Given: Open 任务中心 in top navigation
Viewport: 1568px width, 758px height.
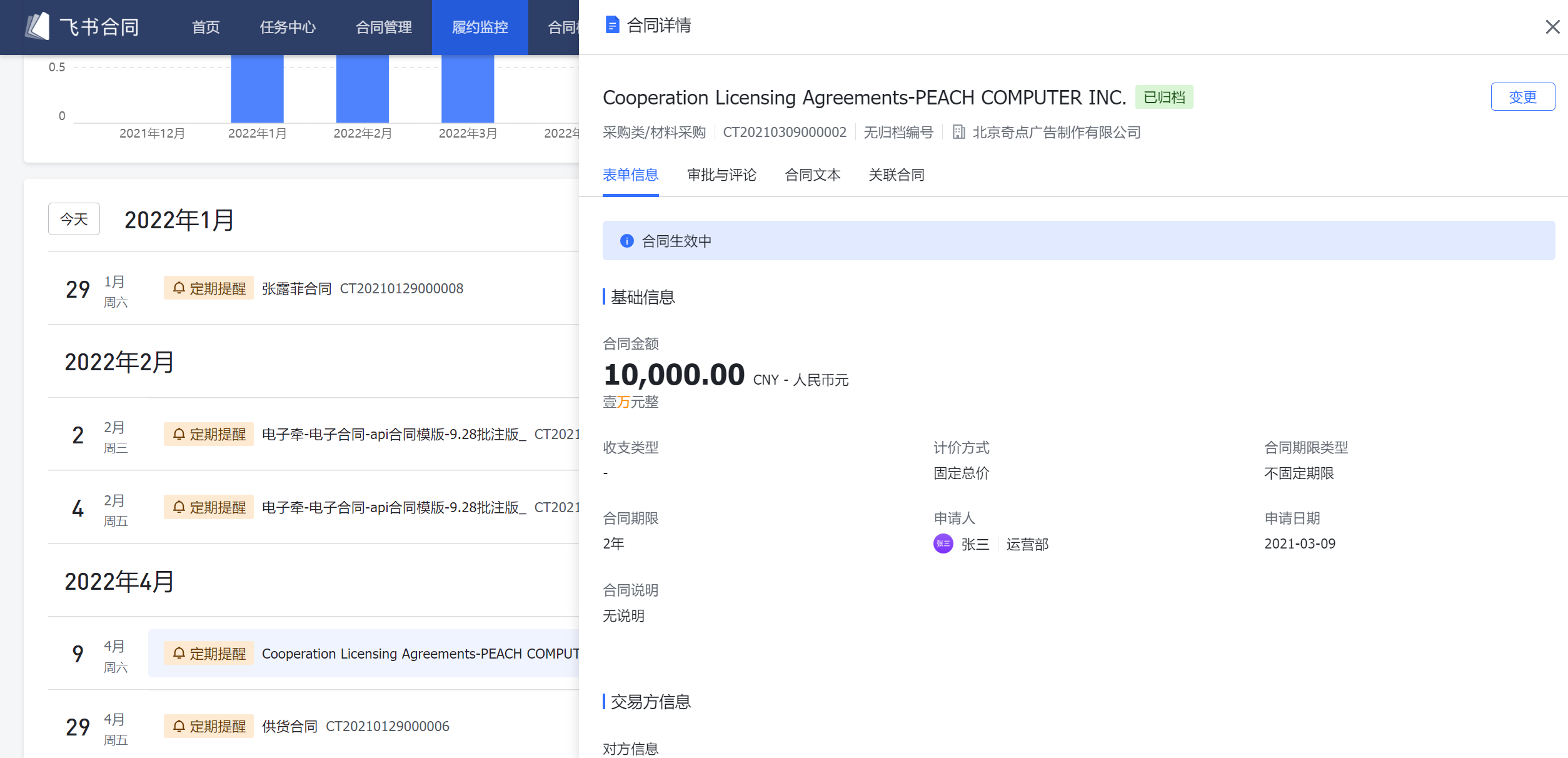Looking at the screenshot, I should point(288,27).
